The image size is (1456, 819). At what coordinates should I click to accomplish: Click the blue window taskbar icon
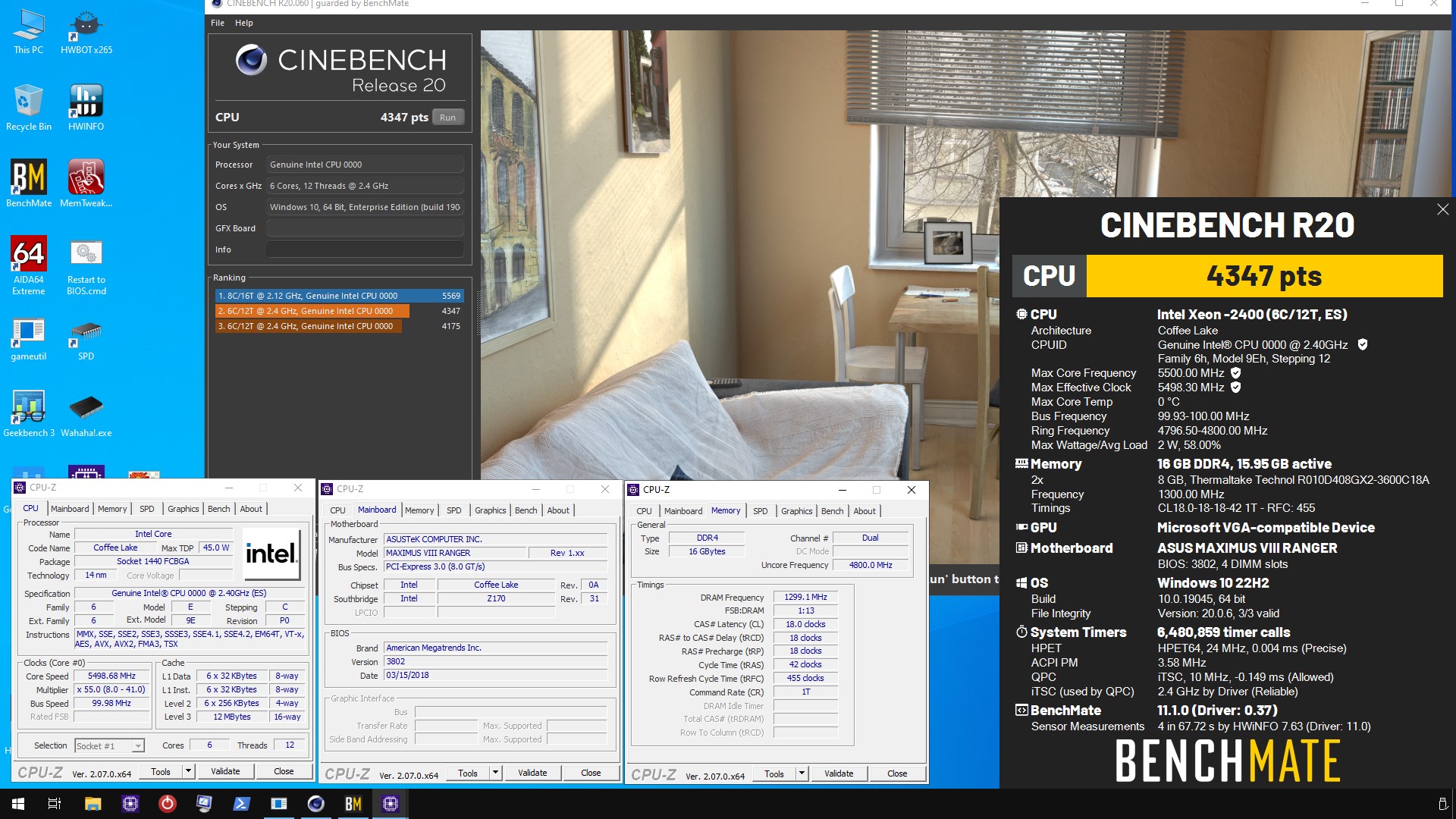[x=279, y=804]
